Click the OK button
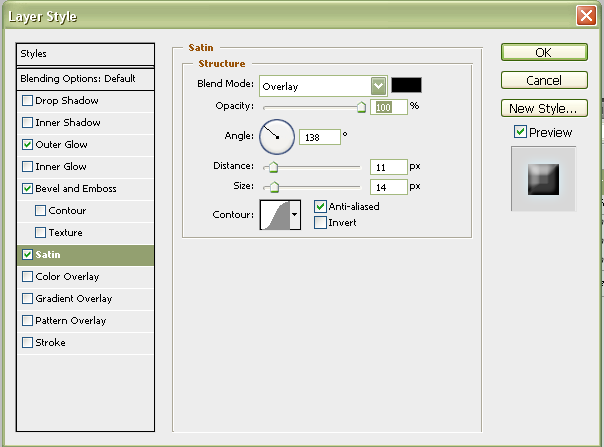Viewport: 604px width, 447px height. point(544,52)
